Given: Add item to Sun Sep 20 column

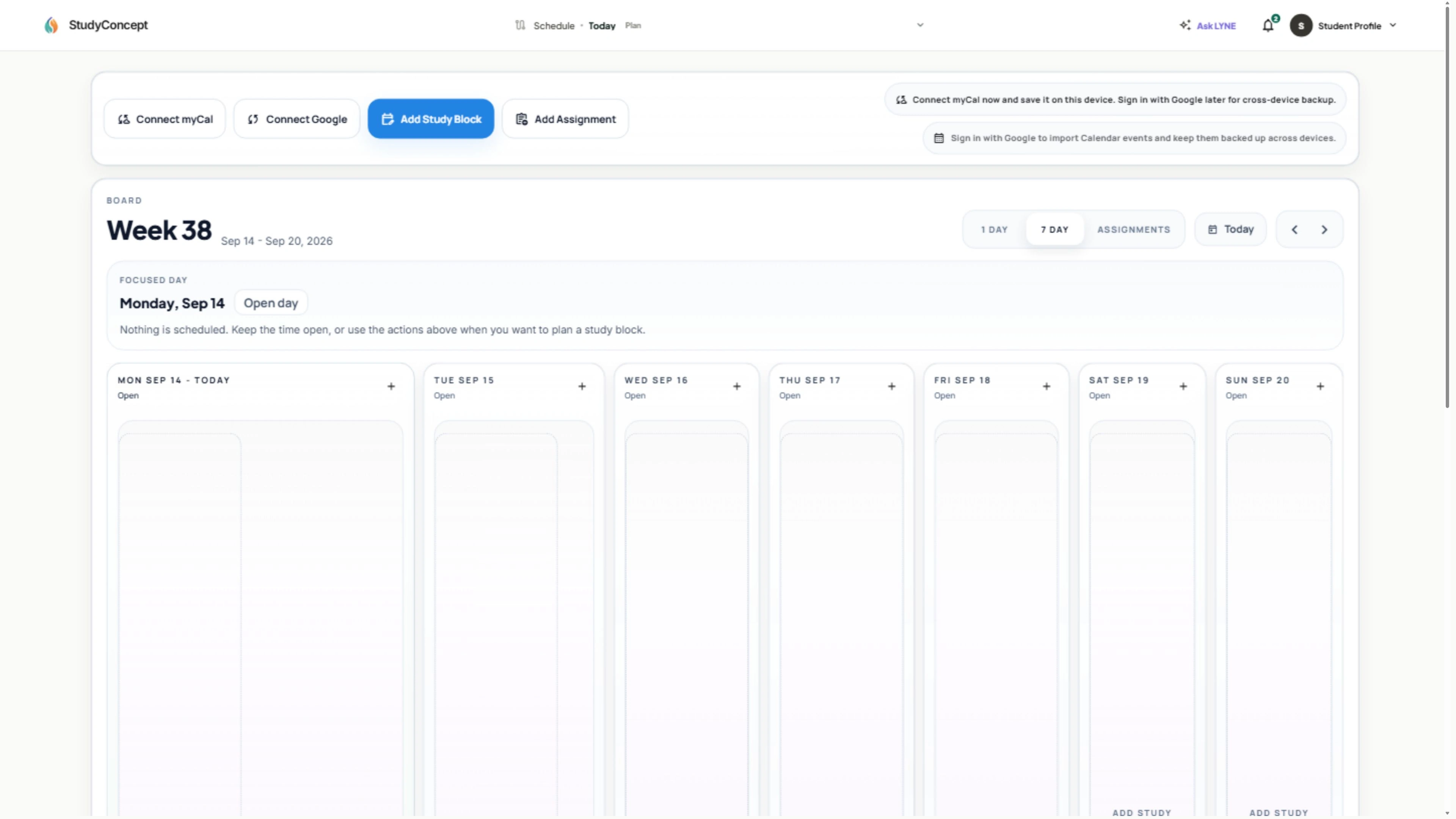Looking at the screenshot, I should tap(1320, 387).
